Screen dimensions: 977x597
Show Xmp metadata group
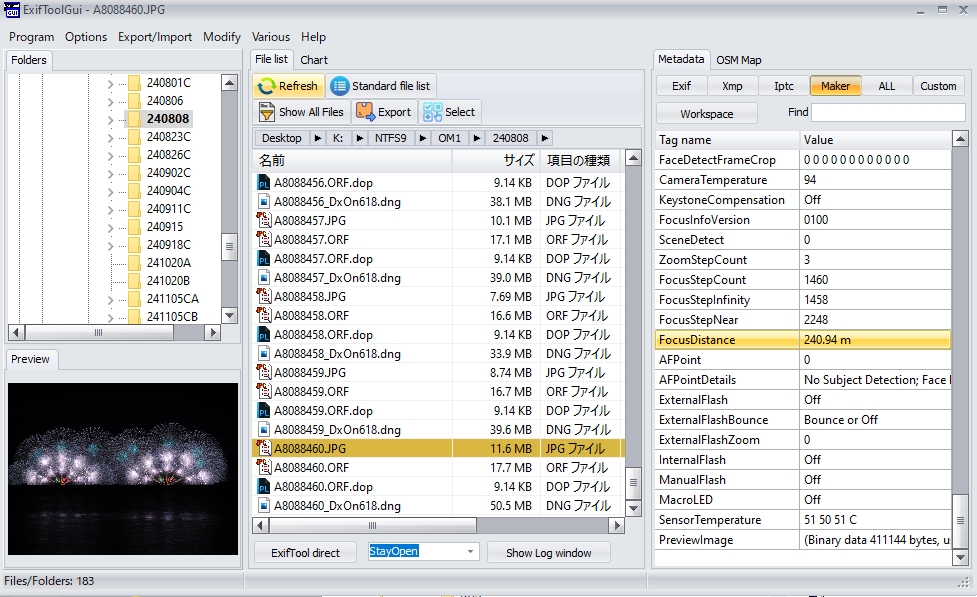tap(732, 86)
